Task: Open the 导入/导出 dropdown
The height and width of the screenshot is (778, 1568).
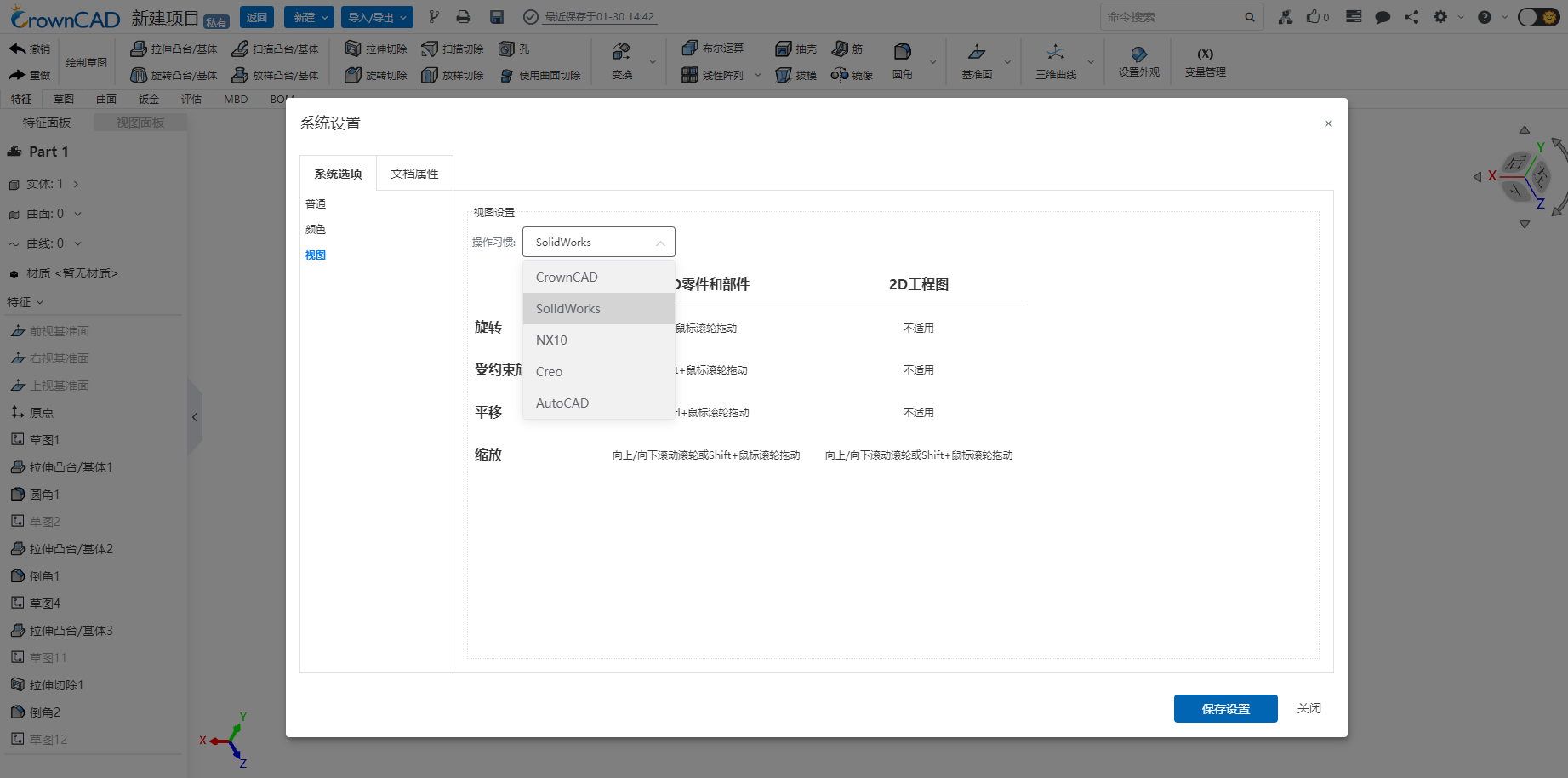Action: [x=378, y=17]
